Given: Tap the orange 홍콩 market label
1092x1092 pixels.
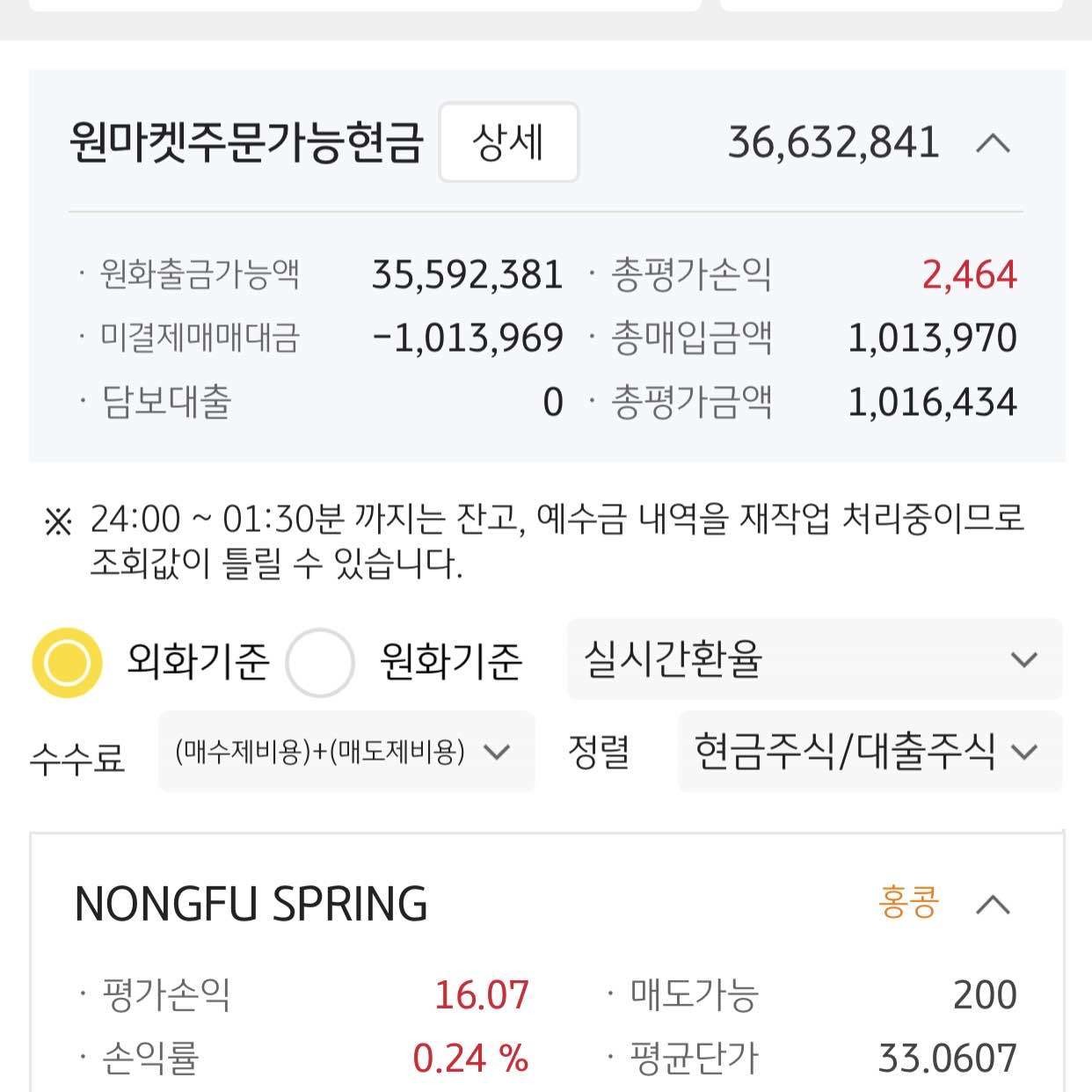Looking at the screenshot, I should pos(908,903).
